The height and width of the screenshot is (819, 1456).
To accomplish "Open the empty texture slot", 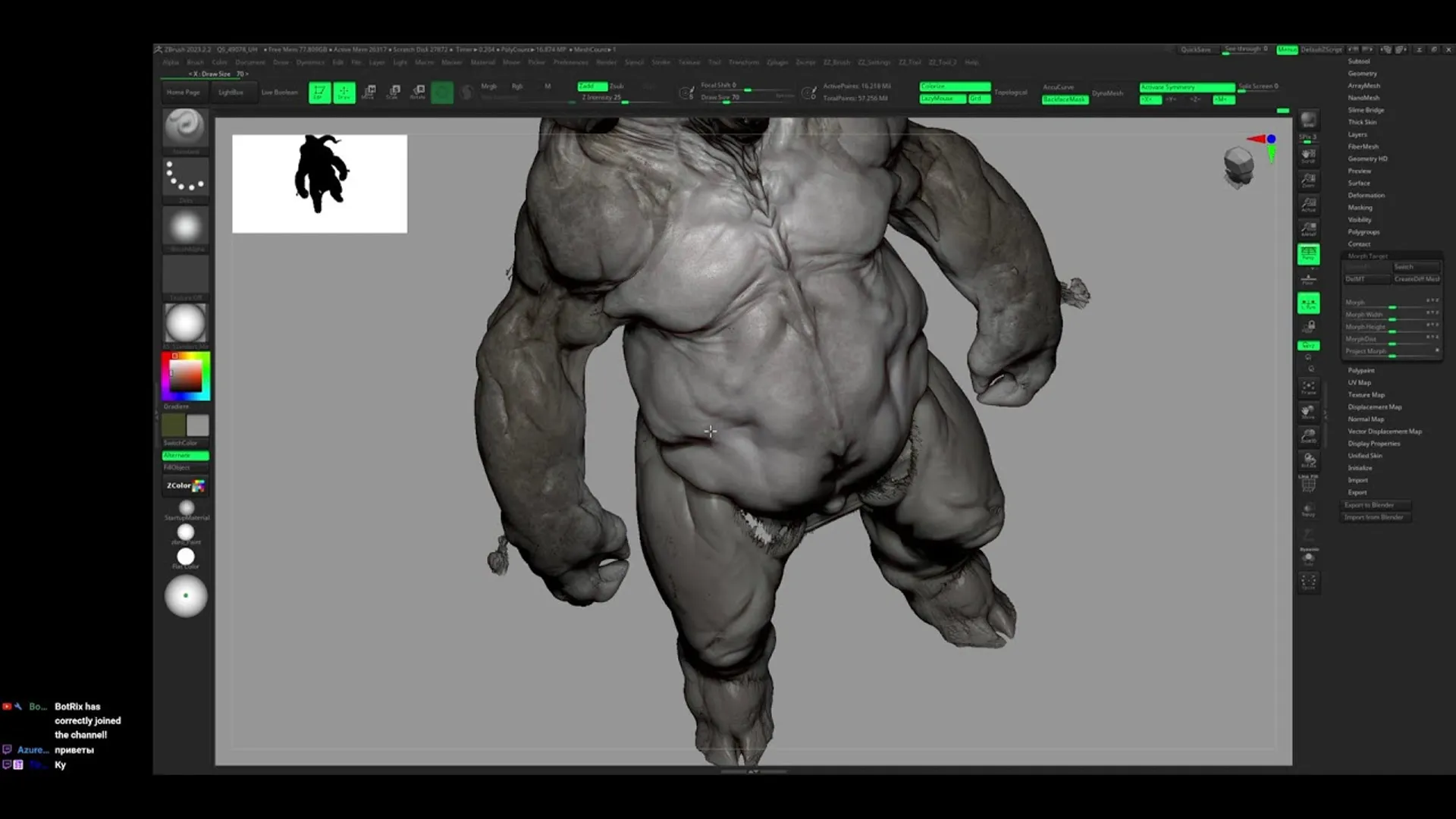I will pos(186,275).
